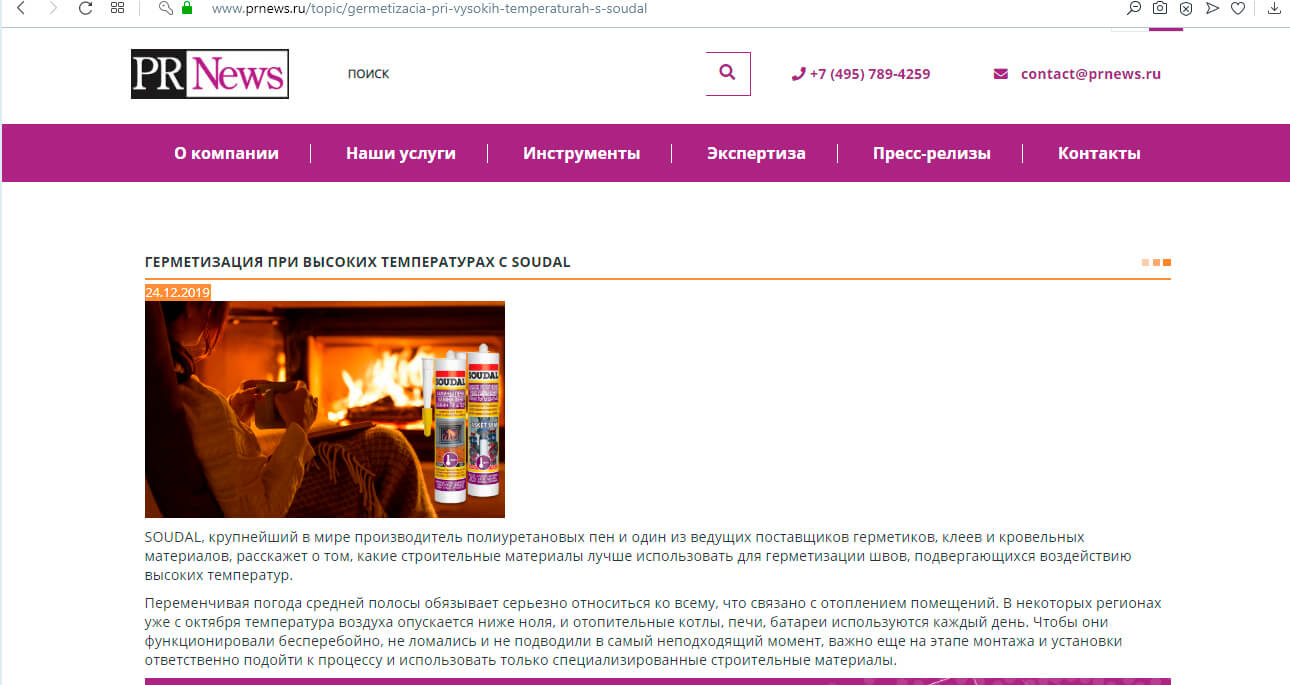This screenshot has width=1290, height=685.
Task: Click the contact@prnews.ru email link
Action: (1091, 74)
